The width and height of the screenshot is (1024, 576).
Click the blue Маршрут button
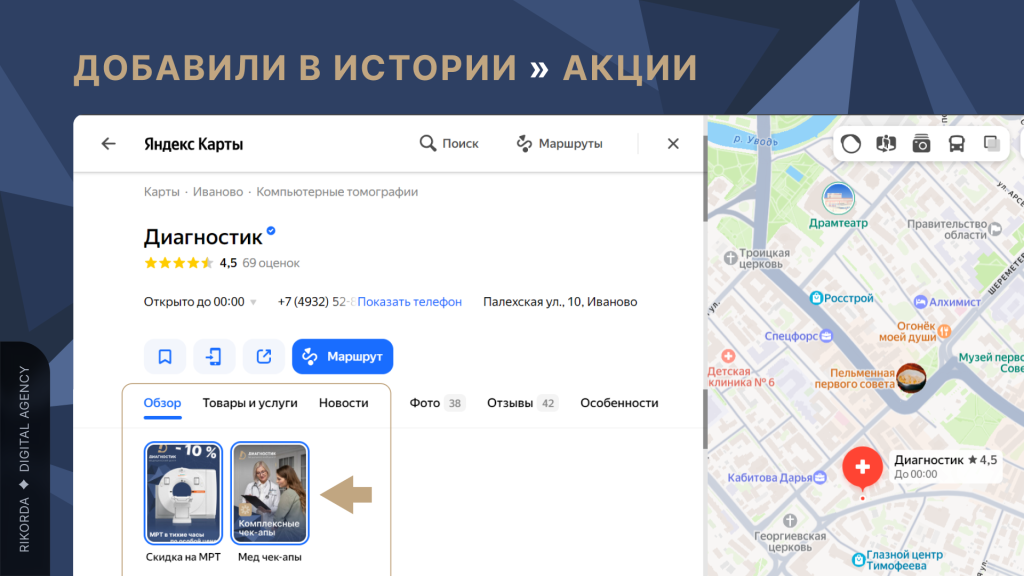tap(342, 357)
